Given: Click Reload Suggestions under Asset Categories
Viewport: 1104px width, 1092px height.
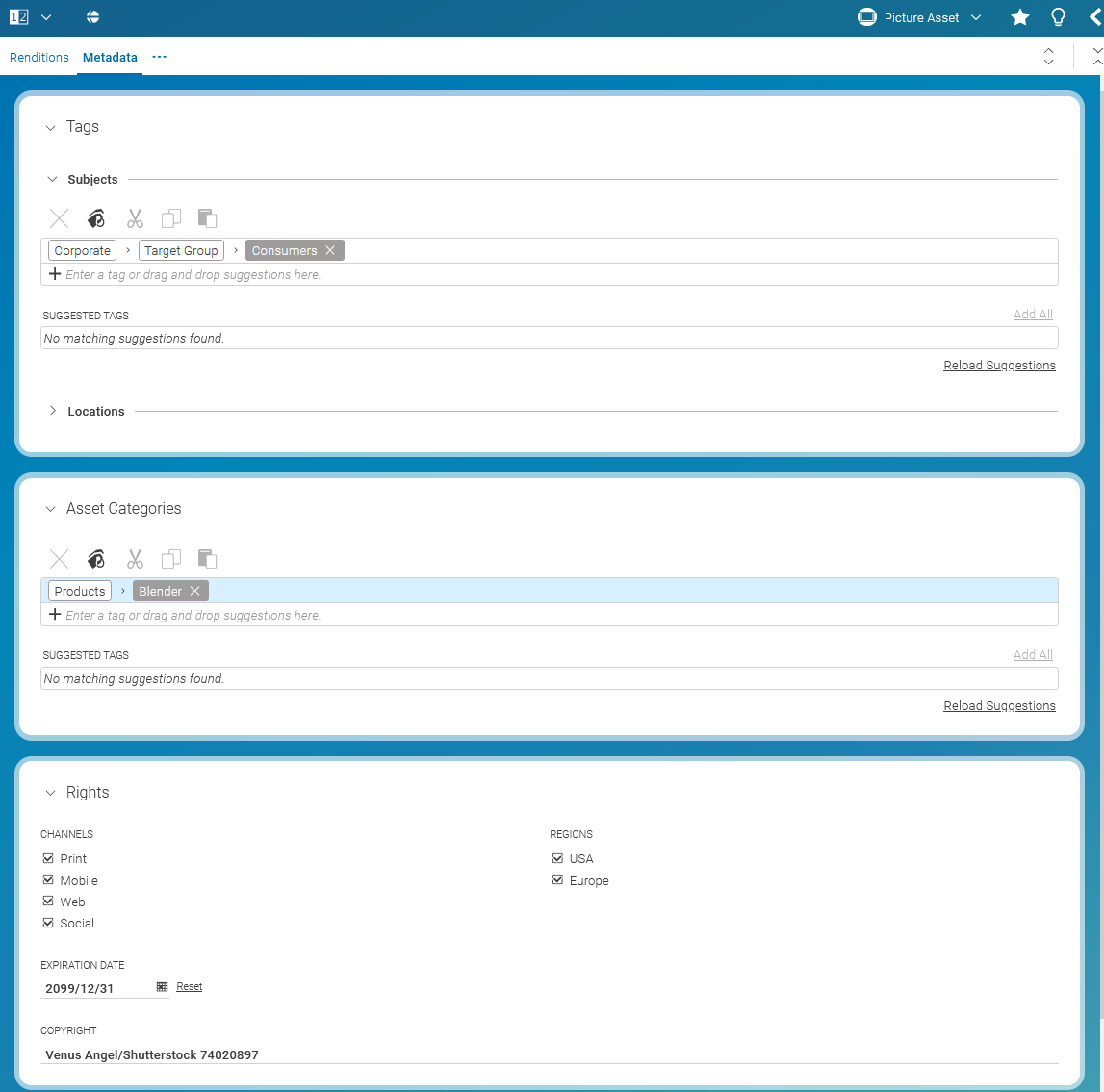Looking at the screenshot, I should click(999, 705).
